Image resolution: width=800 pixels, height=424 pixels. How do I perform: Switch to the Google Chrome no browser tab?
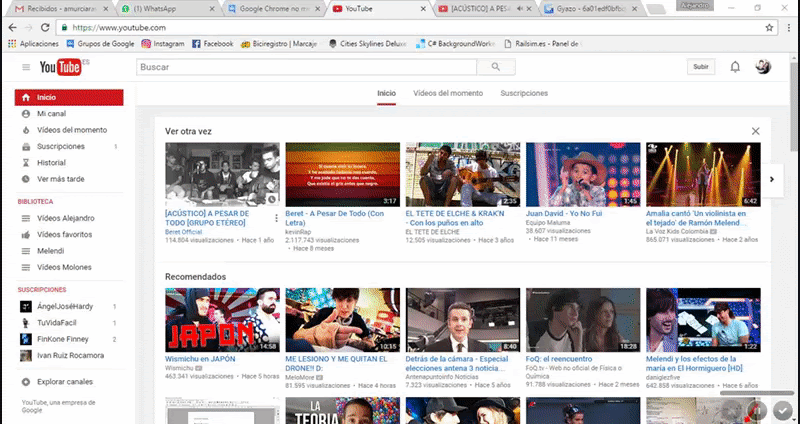(x=273, y=9)
